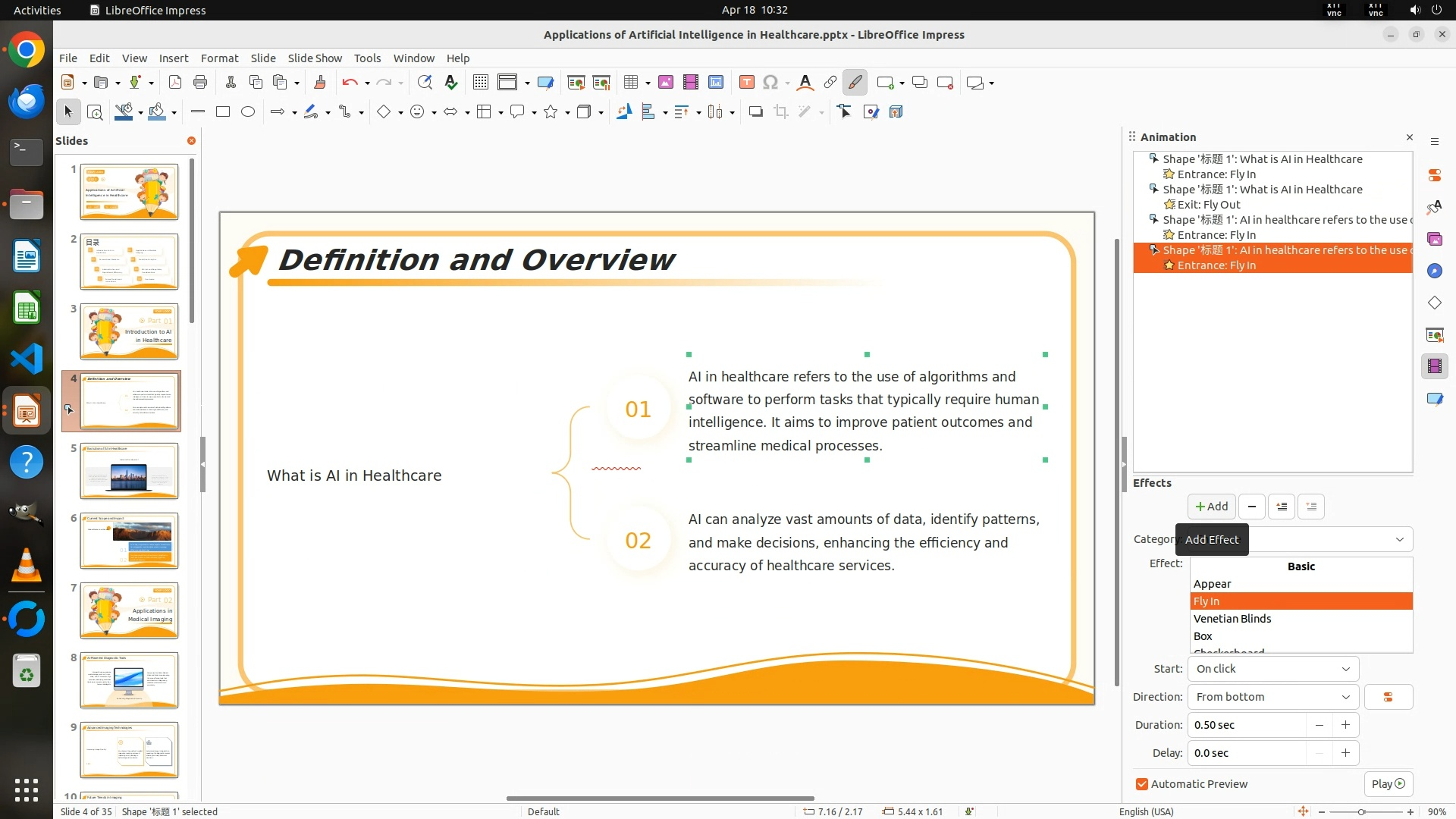Click the Display Grid toolbar icon
This screenshot has height=819, width=1456.
click(x=480, y=83)
